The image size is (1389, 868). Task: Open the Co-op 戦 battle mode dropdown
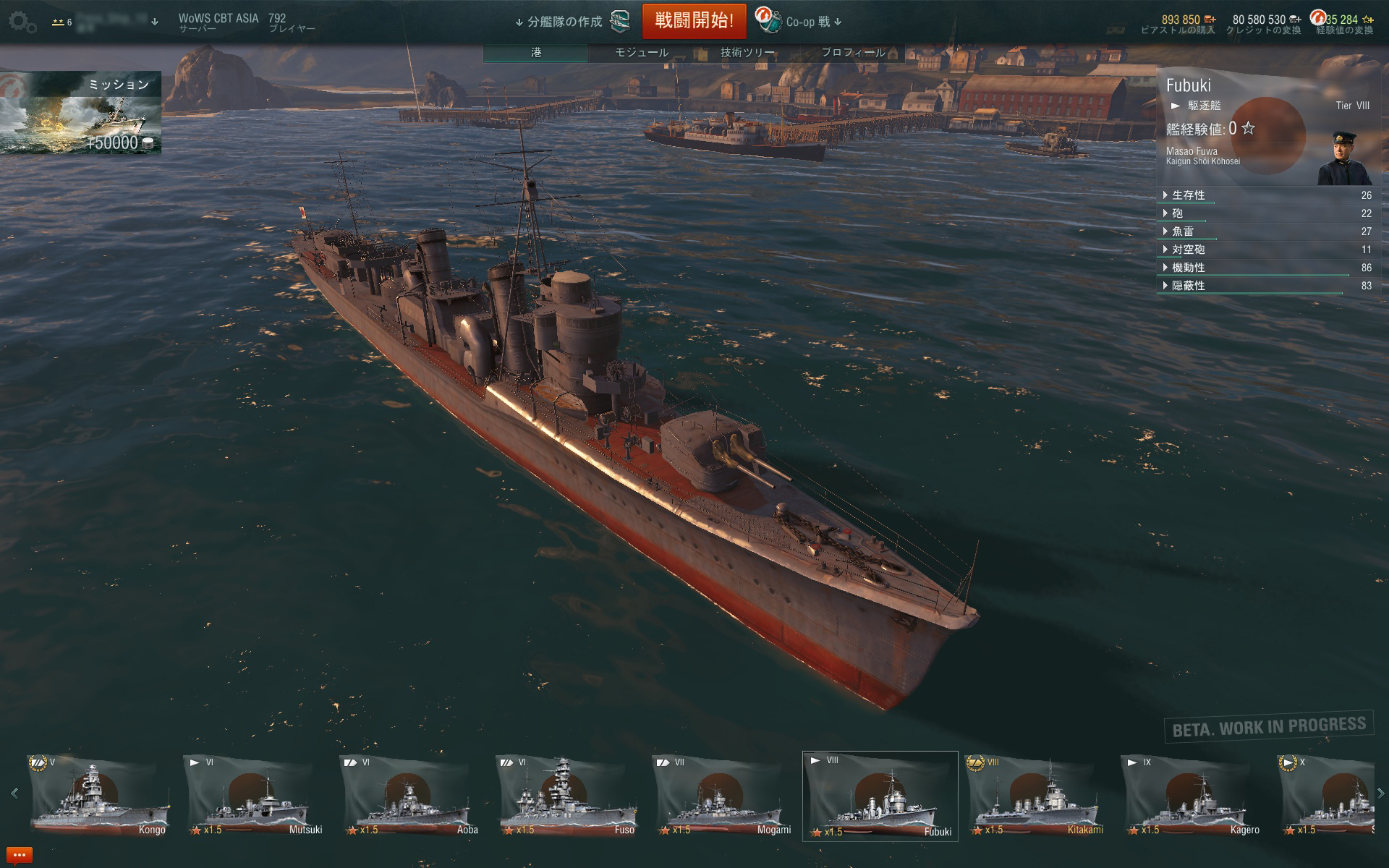click(x=813, y=22)
